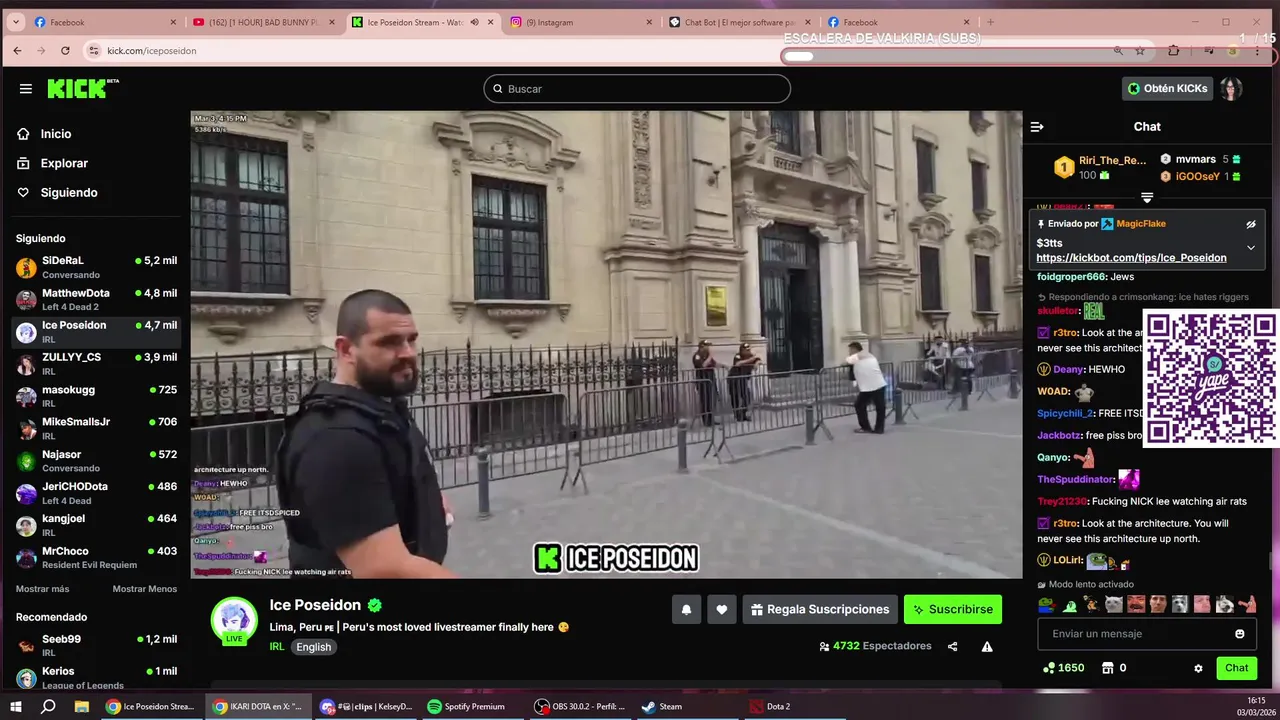Hide the pinned message from MagicFlake
The image size is (1280, 720).
1250,224
